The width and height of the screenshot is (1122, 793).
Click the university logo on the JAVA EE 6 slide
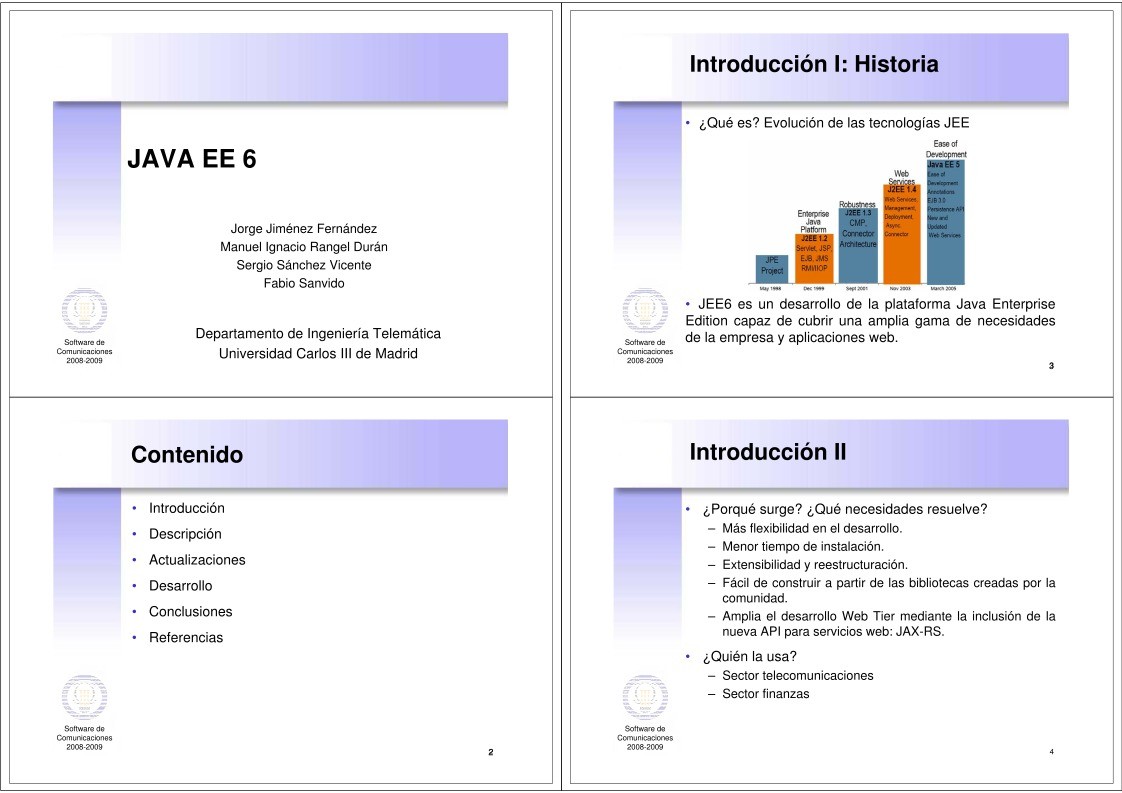[x=84, y=311]
